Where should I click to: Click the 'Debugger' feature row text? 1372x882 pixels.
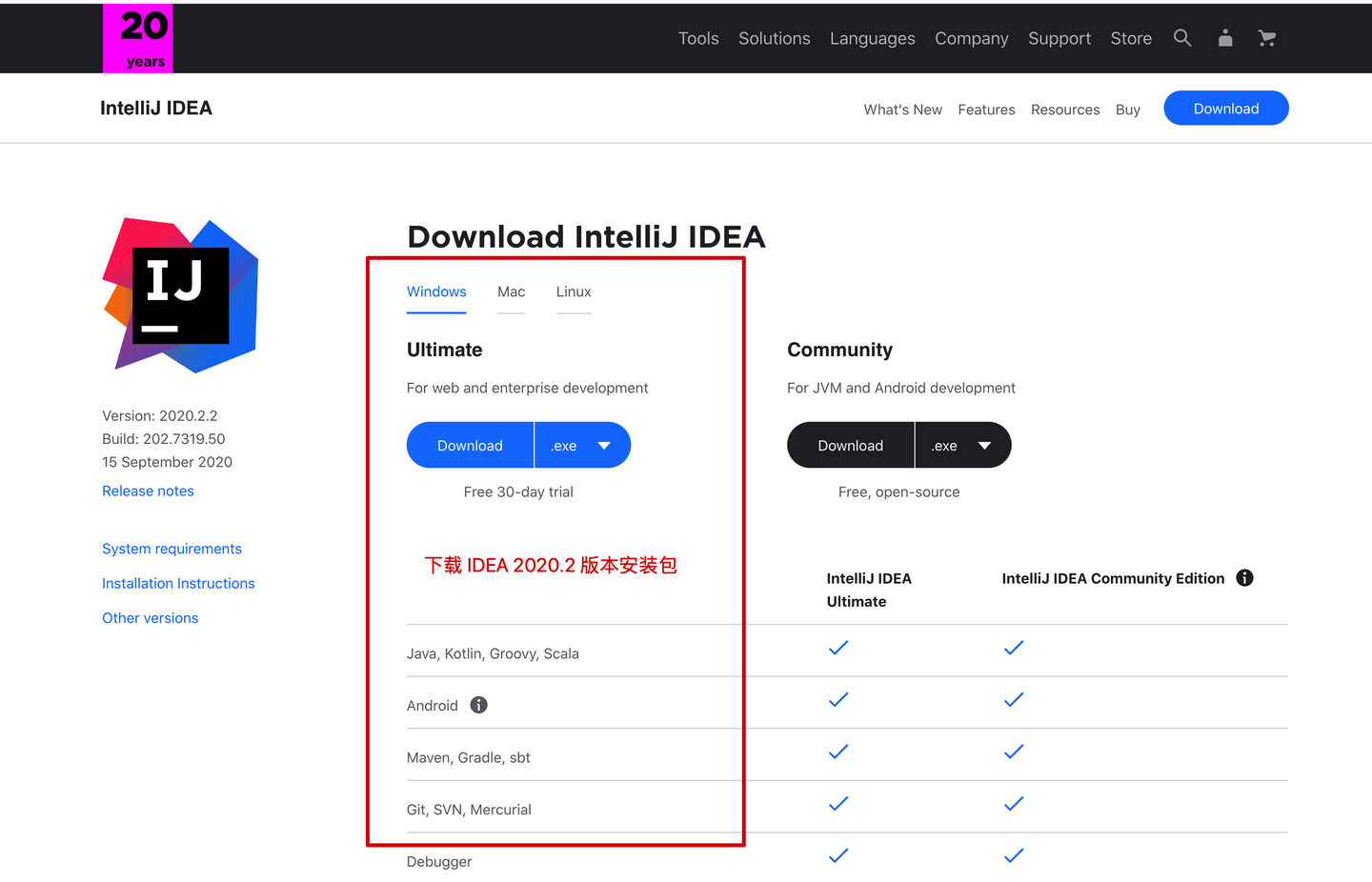(439, 861)
